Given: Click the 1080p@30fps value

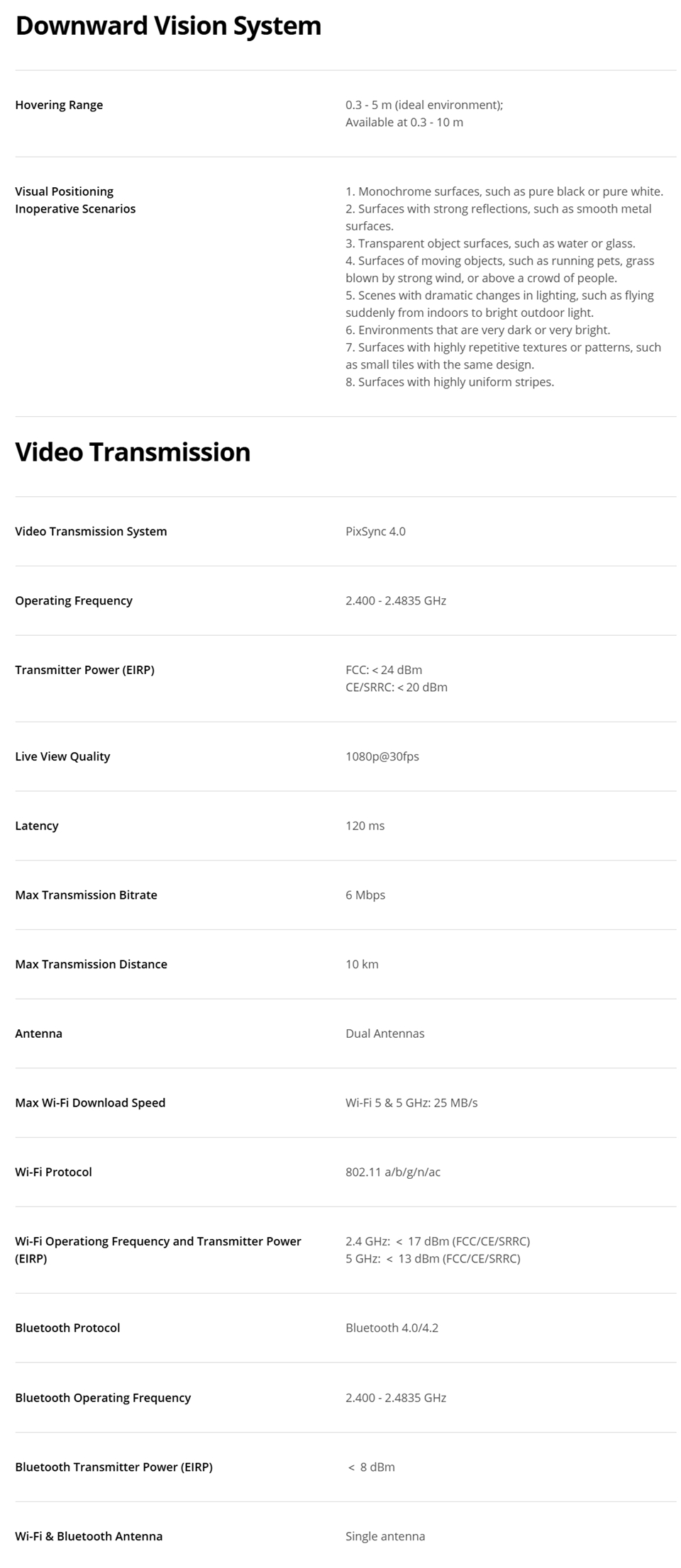Looking at the screenshot, I should tap(382, 756).
